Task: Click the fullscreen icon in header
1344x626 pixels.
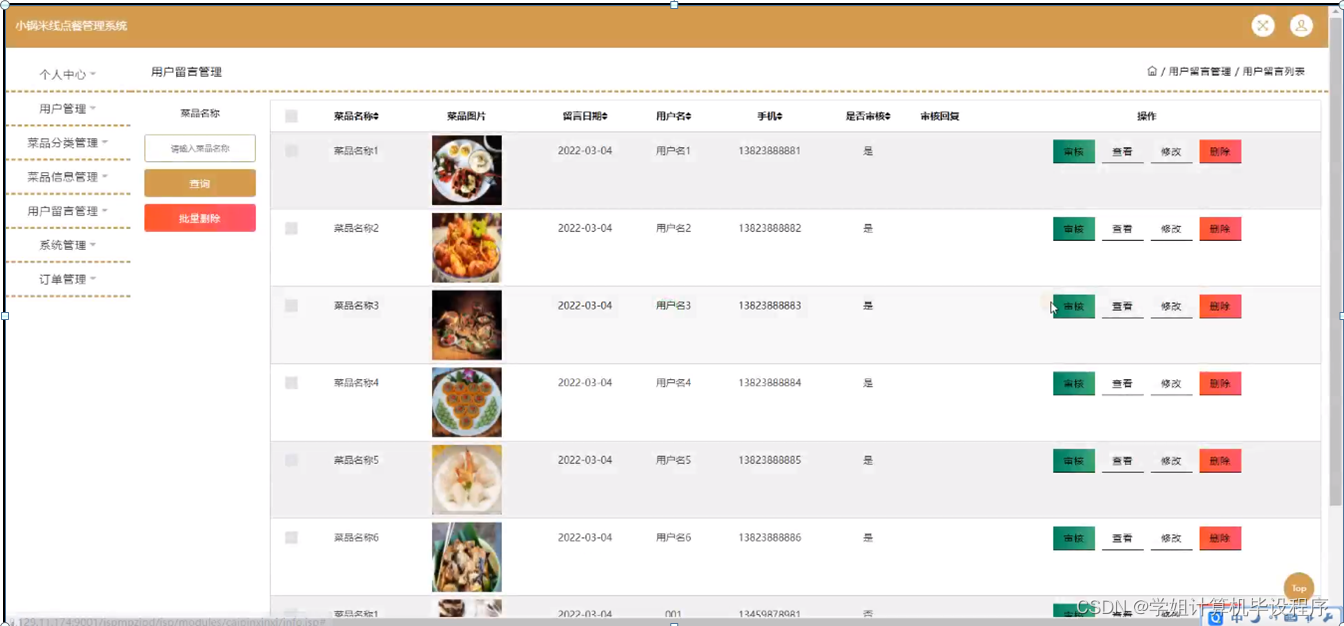Action: click(x=1263, y=26)
